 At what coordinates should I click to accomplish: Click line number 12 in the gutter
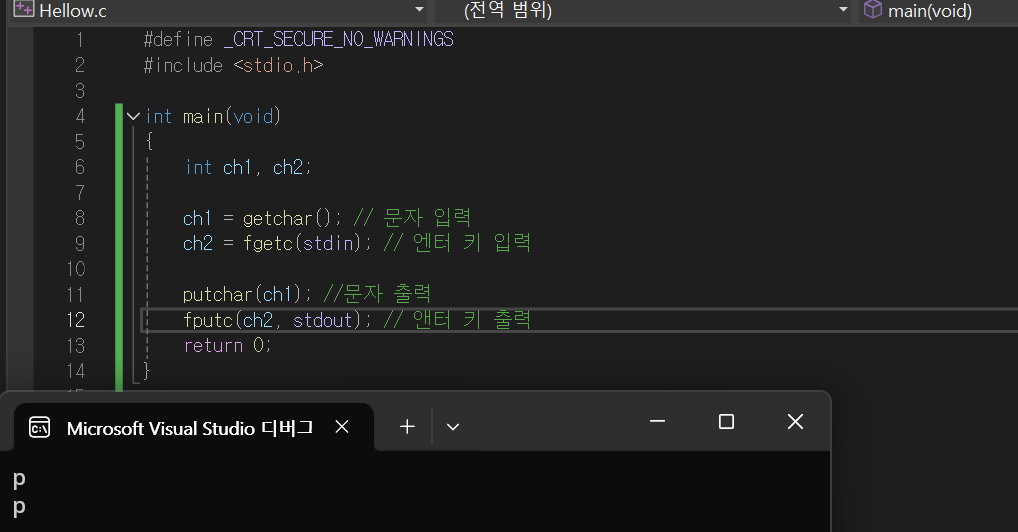click(x=76, y=320)
